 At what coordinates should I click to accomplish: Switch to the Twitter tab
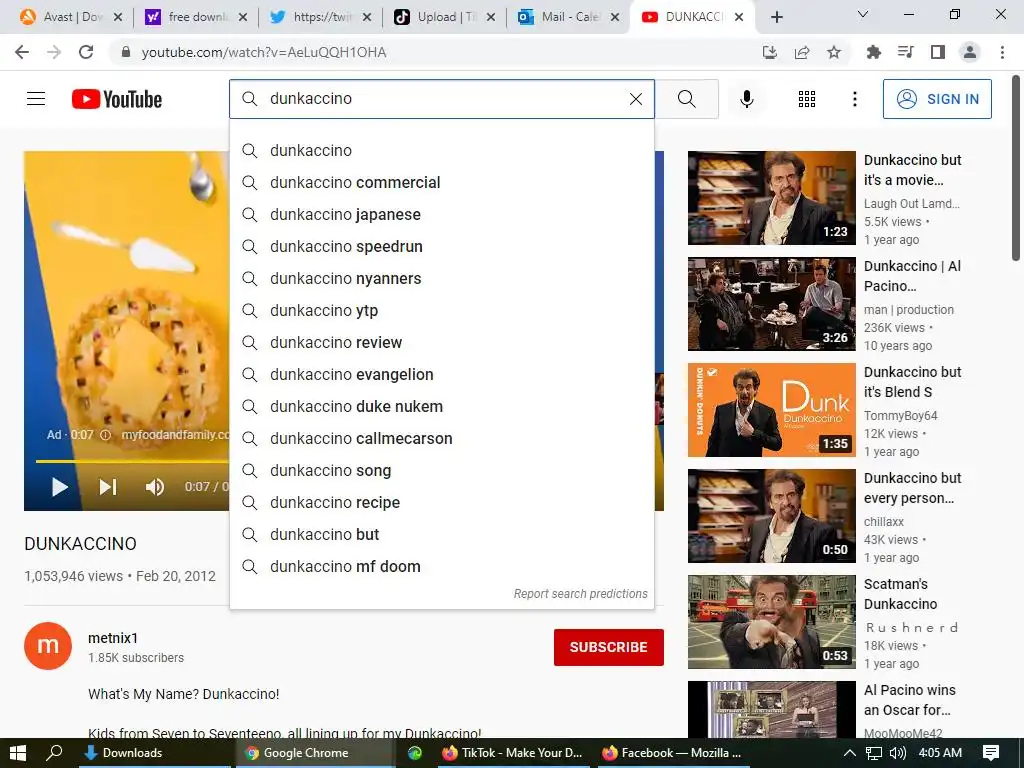(320, 17)
